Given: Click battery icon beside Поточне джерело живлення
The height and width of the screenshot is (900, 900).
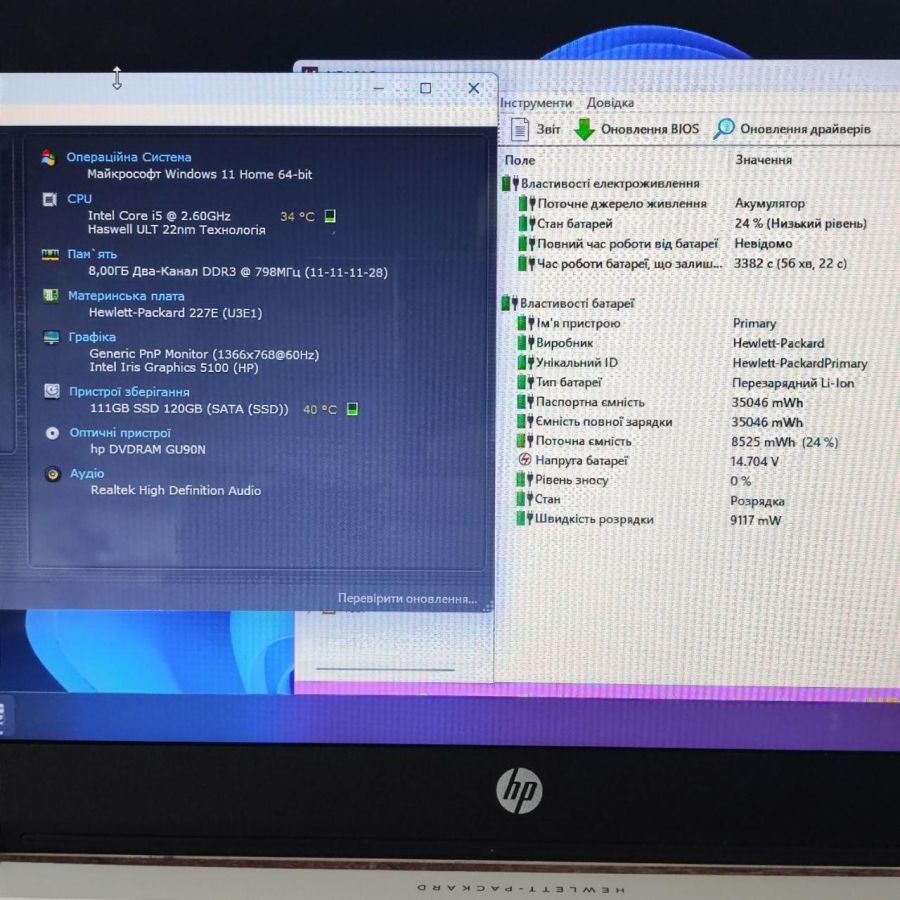Looking at the screenshot, I should point(526,203).
